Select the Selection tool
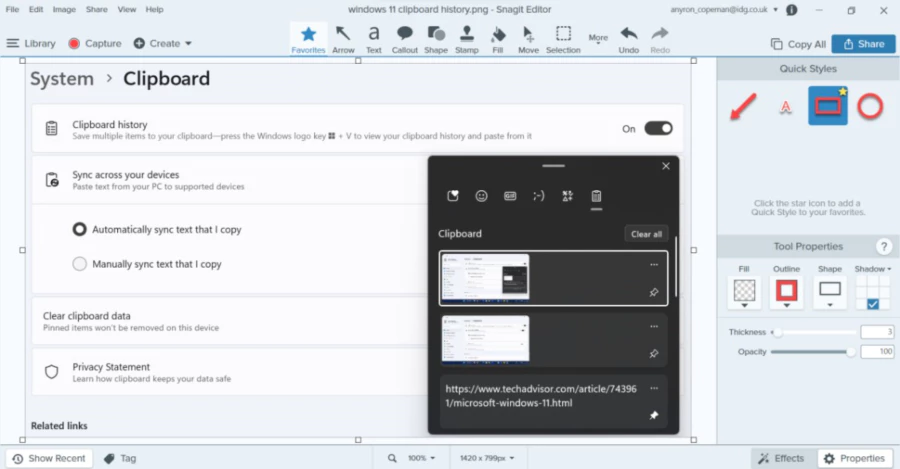The image size is (900, 469). (x=563, y=39)
